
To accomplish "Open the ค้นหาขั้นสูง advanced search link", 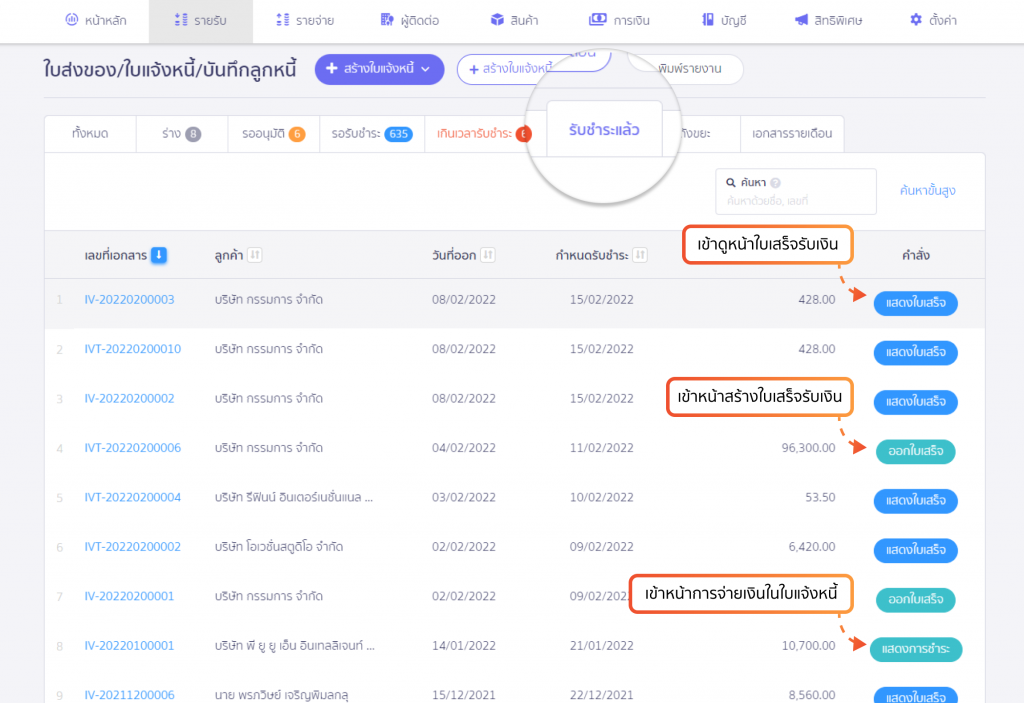I will 927,191.
